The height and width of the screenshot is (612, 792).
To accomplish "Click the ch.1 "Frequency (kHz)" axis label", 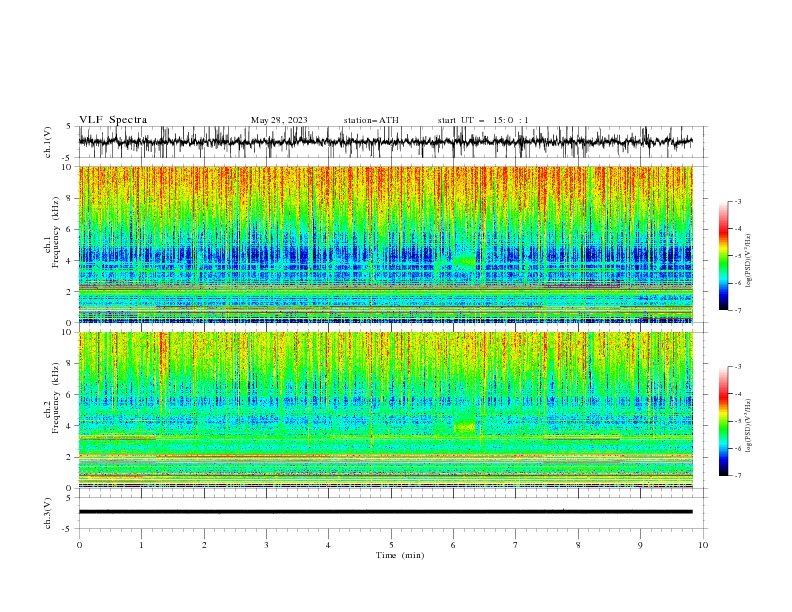I will click(56, 233).
